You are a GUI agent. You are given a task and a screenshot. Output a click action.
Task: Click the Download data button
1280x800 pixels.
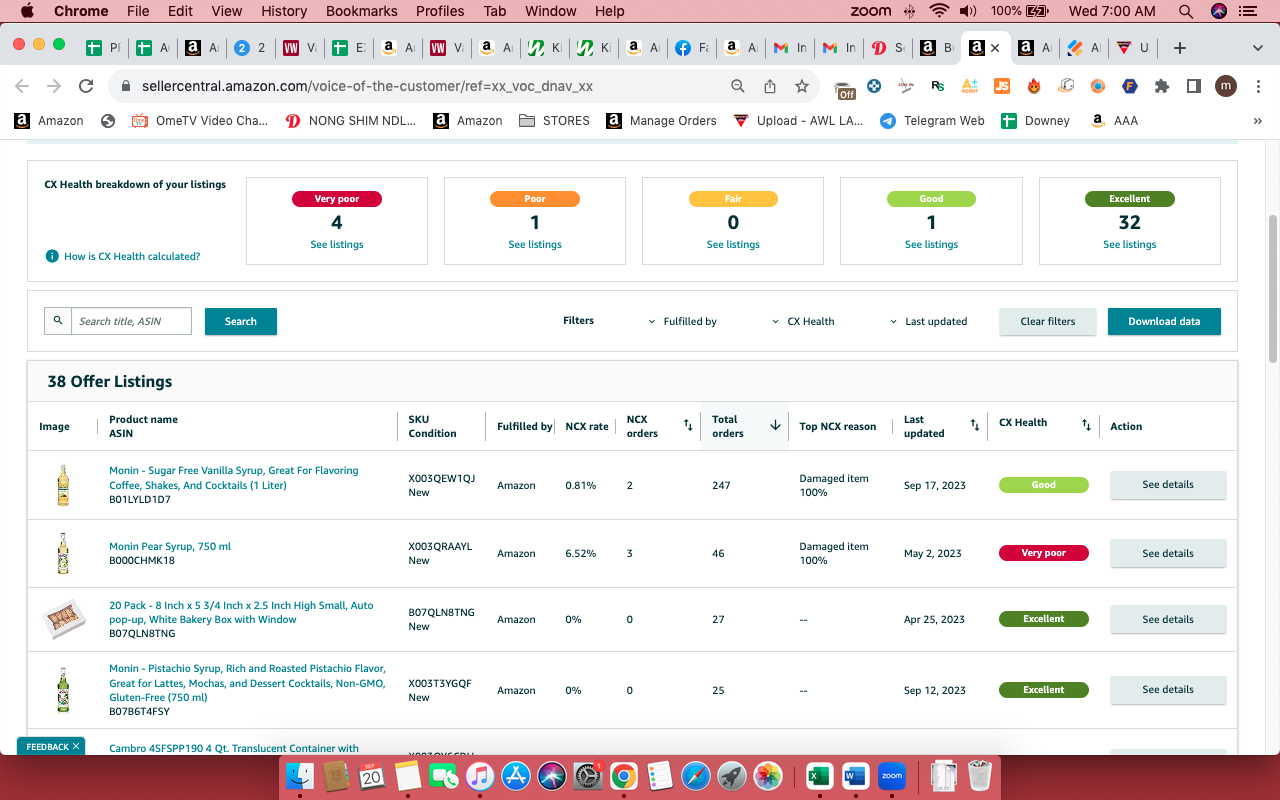(1164, 321)
